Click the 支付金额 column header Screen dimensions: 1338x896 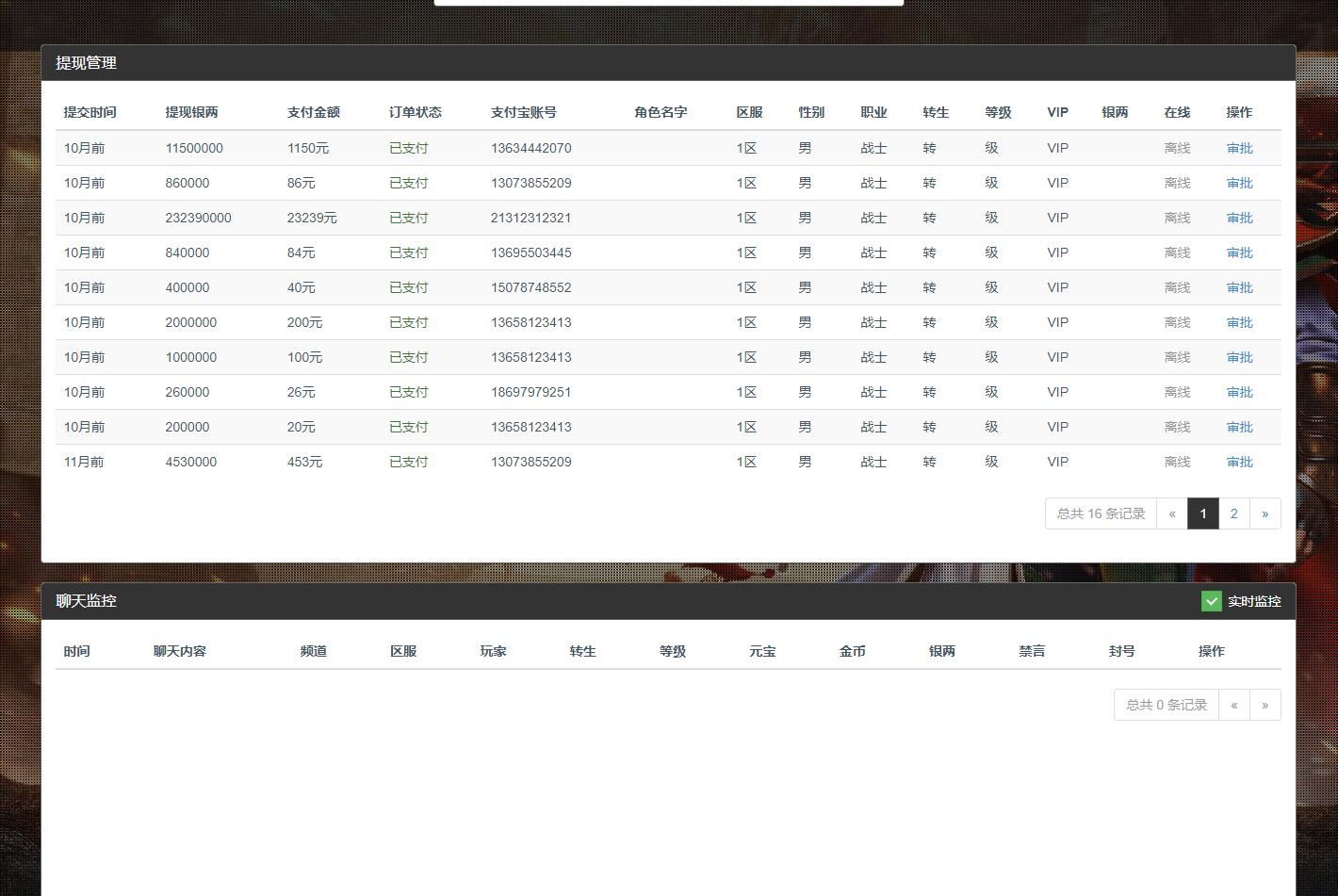click(314, 112)
